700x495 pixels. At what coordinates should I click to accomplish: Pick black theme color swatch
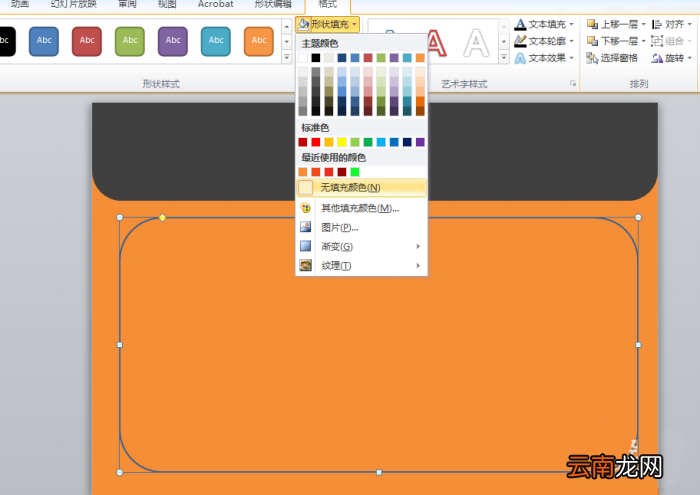(316, 58)
